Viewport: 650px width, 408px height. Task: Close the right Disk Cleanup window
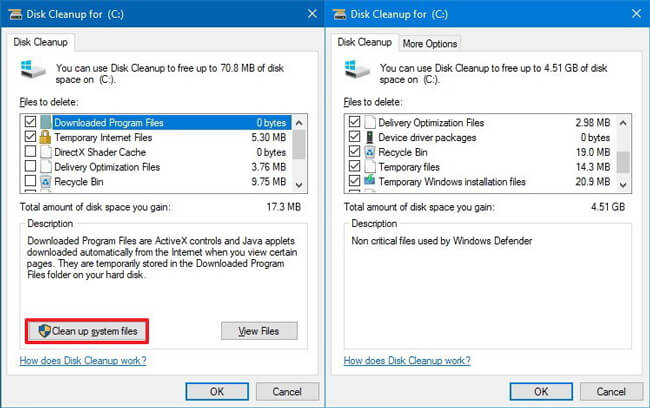pyautogui.click(x=636, y=14)
